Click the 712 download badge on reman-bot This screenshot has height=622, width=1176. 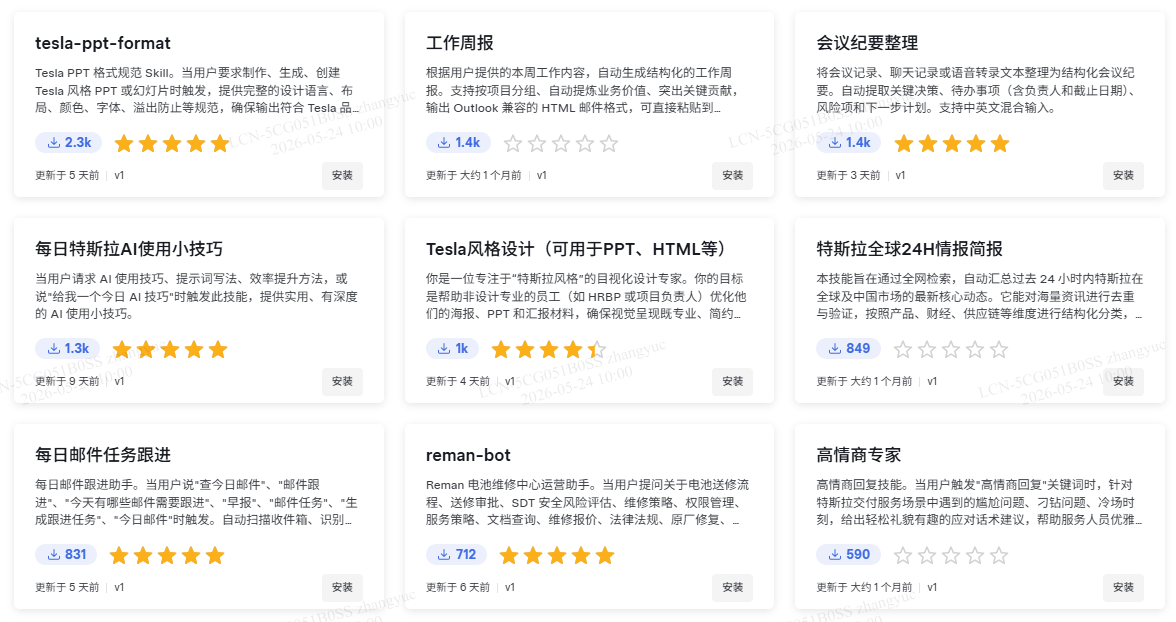pos(457,554)
